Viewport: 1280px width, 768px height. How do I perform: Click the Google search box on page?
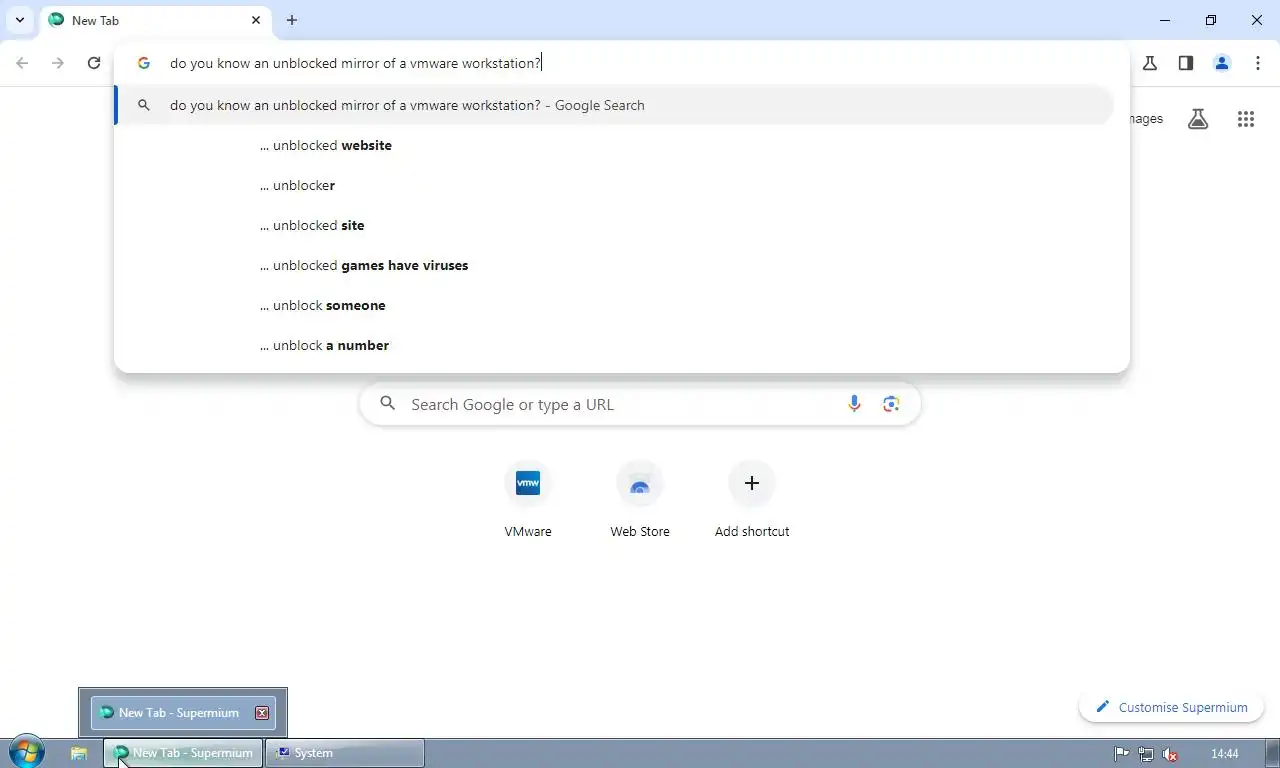[640, 404]
